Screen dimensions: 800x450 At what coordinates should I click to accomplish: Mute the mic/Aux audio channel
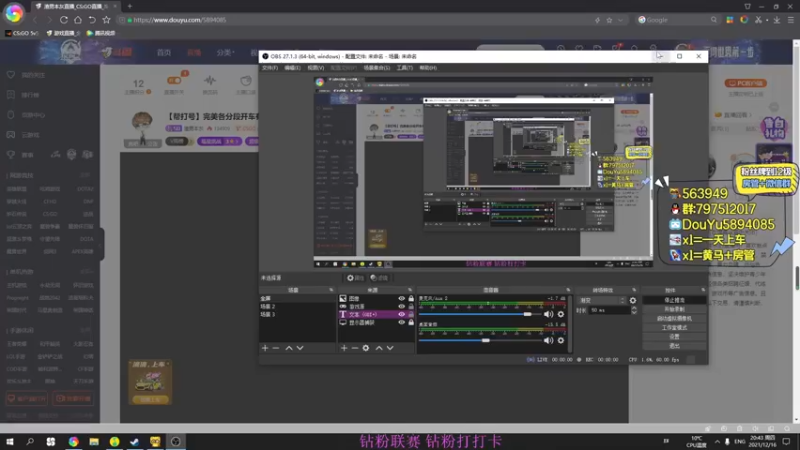548,314
